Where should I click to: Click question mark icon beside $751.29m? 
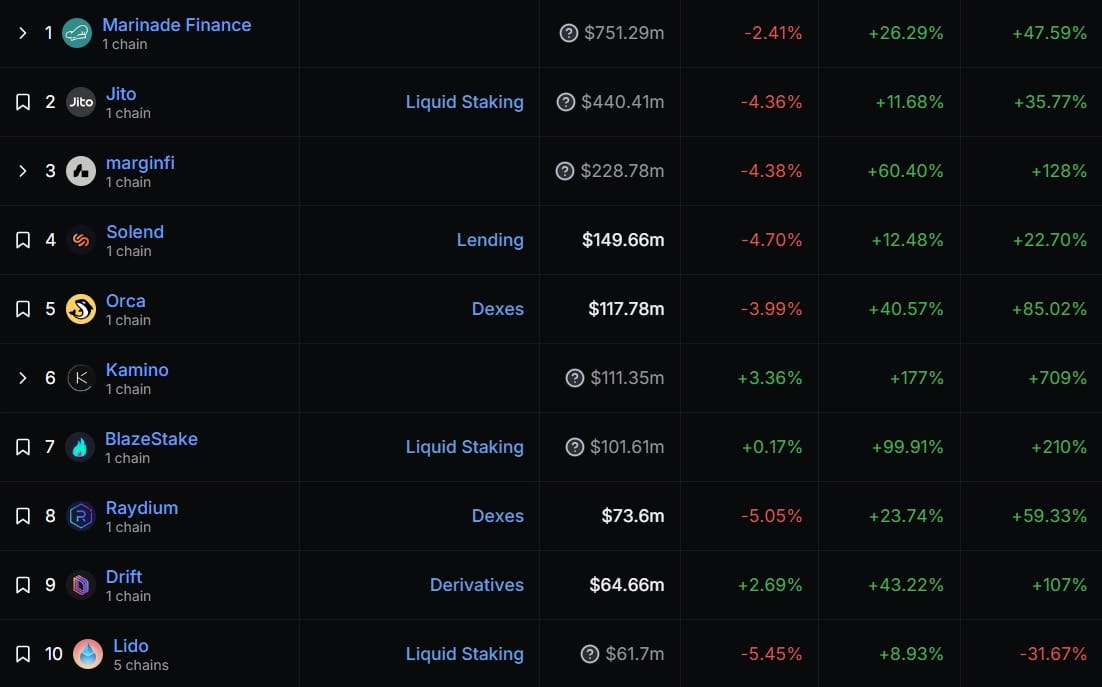click(x=569, y=33)
